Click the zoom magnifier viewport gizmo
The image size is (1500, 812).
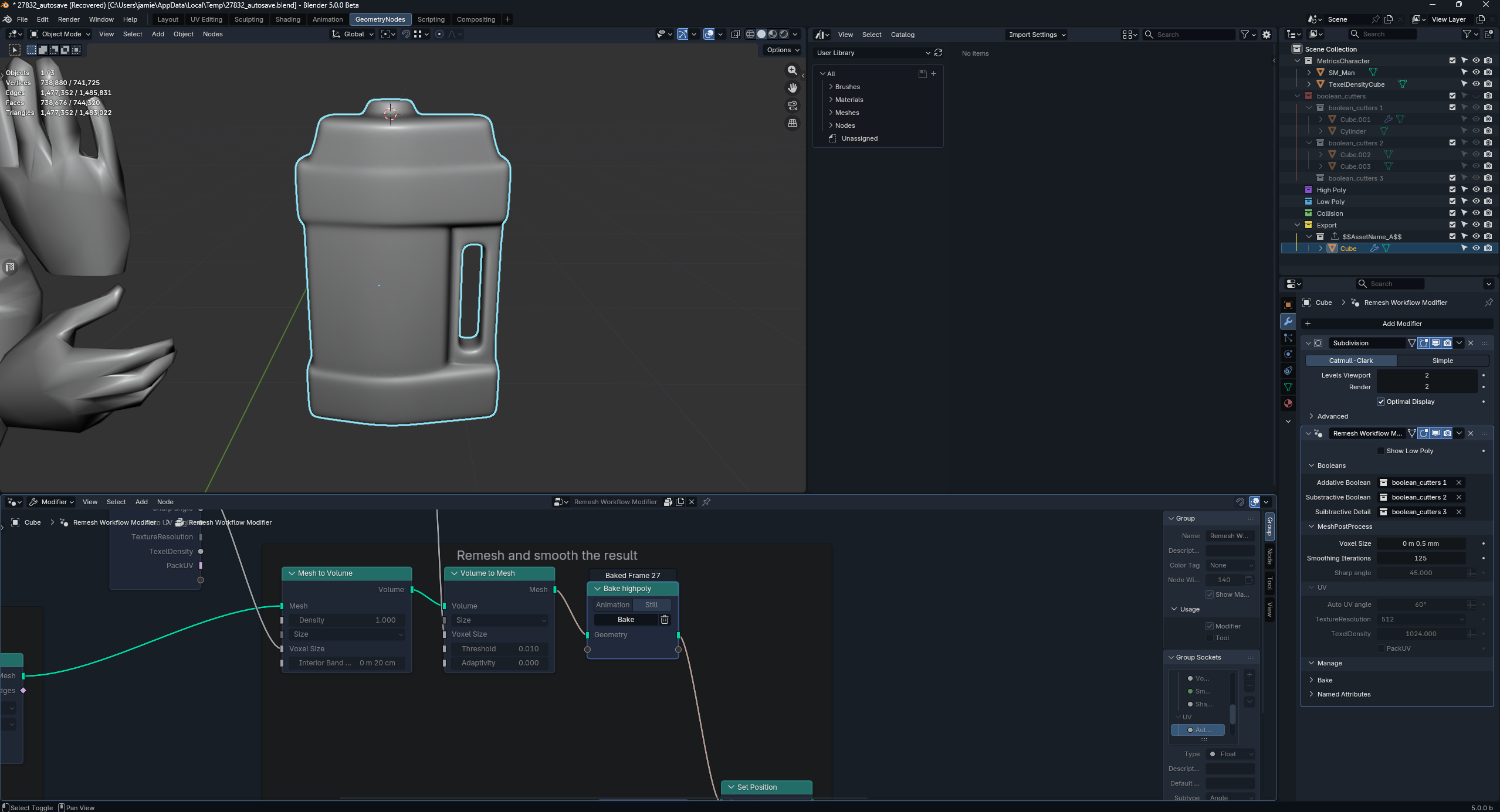pyautogui.click(x=793, y=70)
